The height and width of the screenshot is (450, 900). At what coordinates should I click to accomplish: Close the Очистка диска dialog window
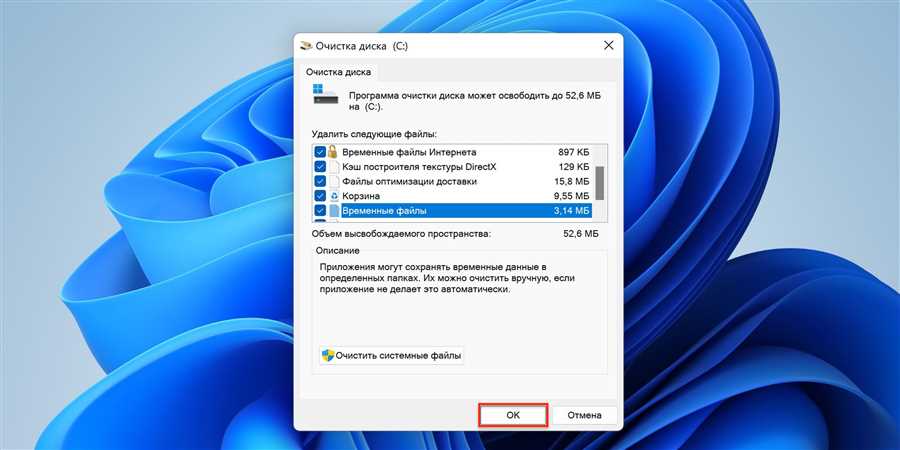608,46
